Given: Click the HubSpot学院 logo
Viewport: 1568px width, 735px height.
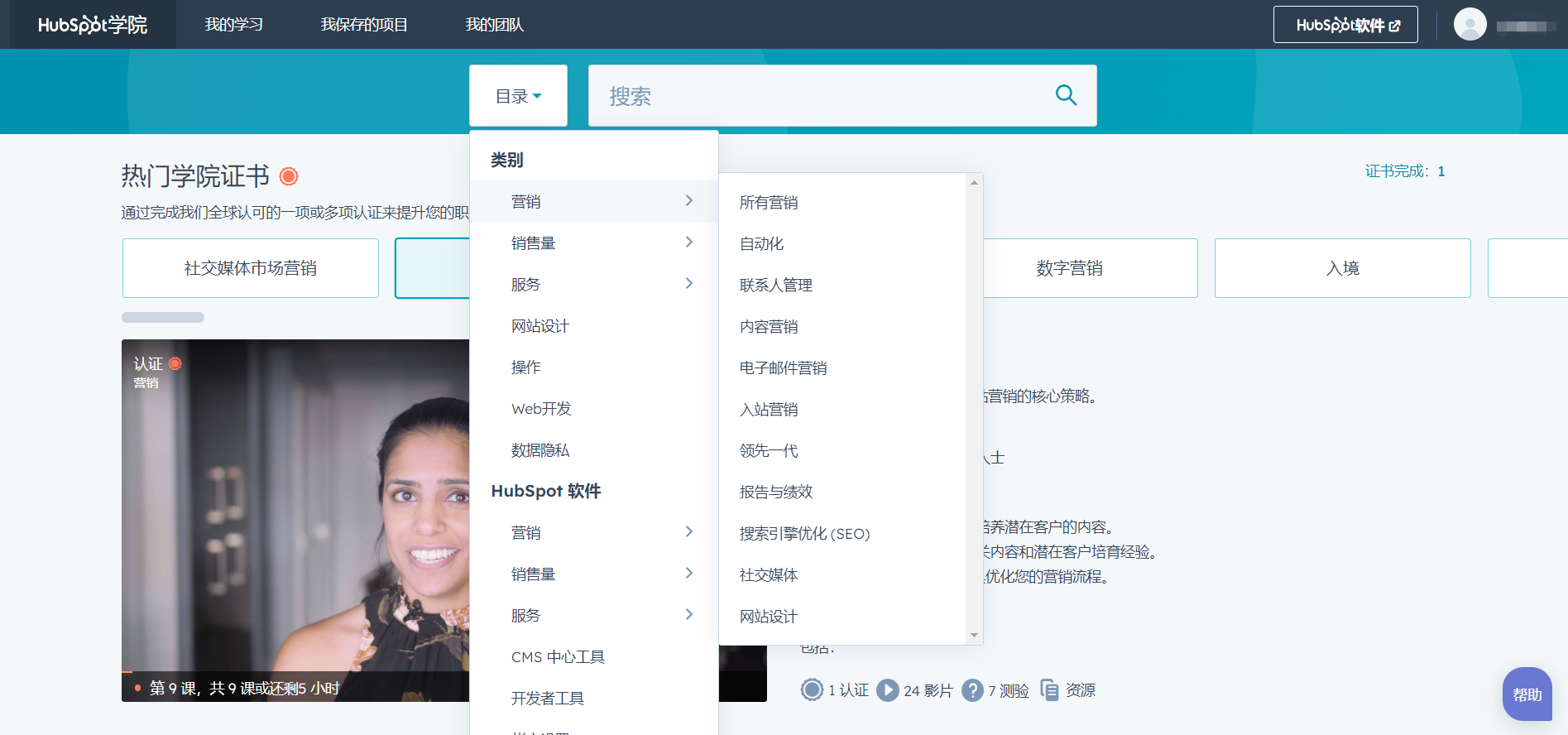Looking at the screenshot, I should pos(92,25).
